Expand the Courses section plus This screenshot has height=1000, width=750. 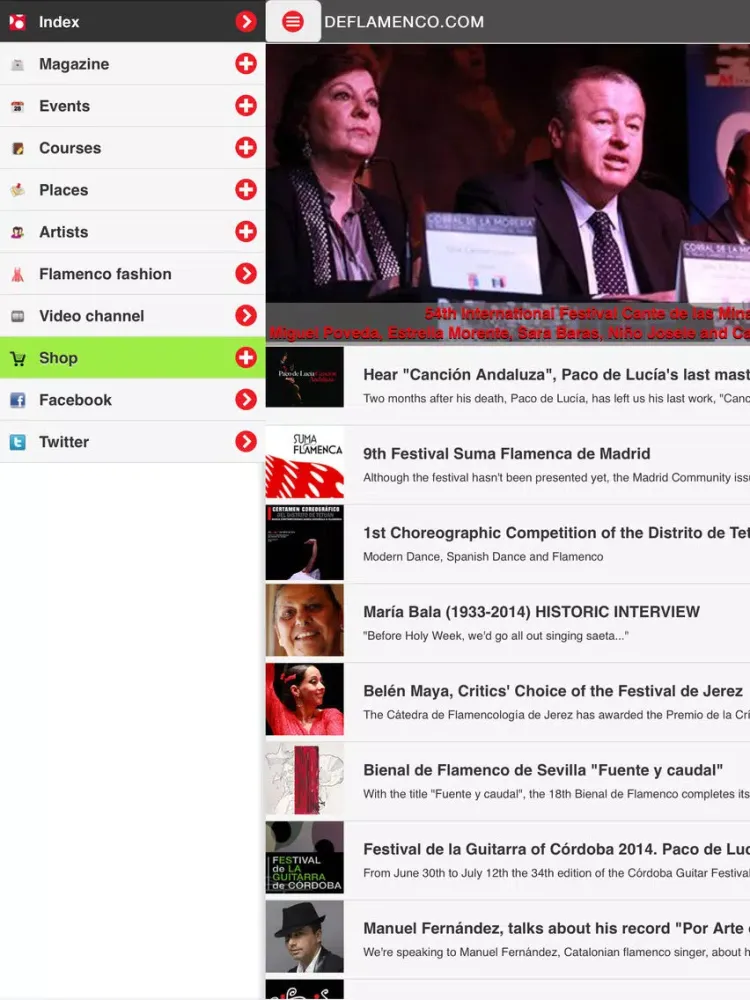(x=246, y=148)
